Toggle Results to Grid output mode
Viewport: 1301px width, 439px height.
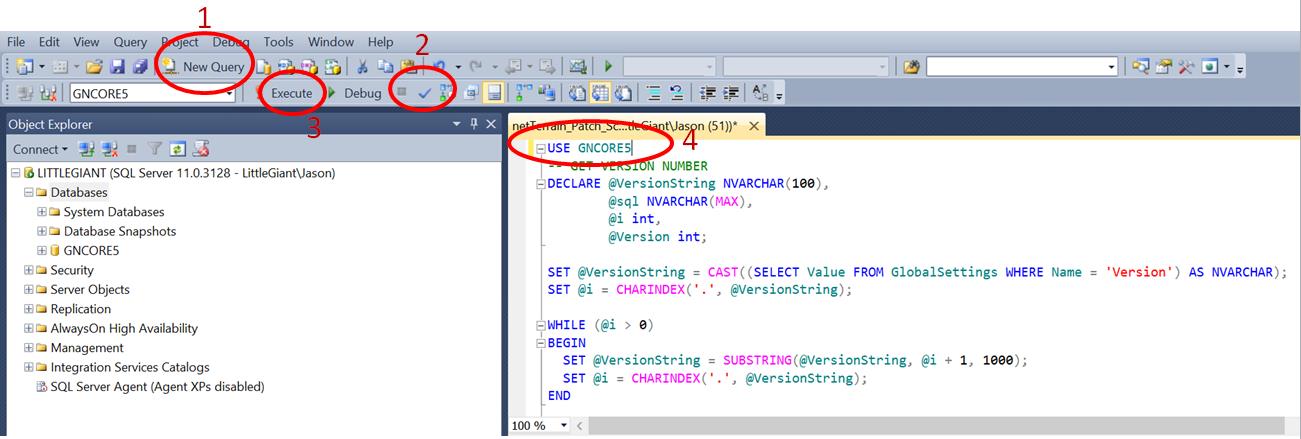(x=597, y=93)
